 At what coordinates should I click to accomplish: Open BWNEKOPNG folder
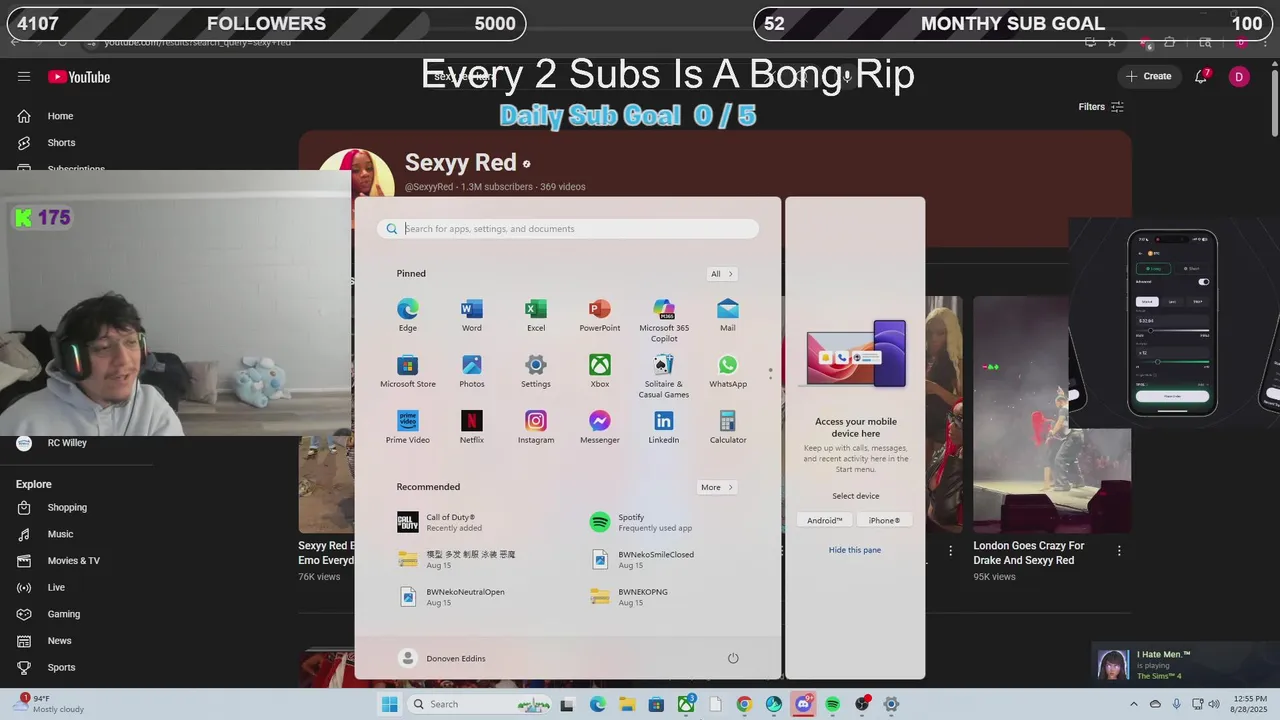[628, 596]
